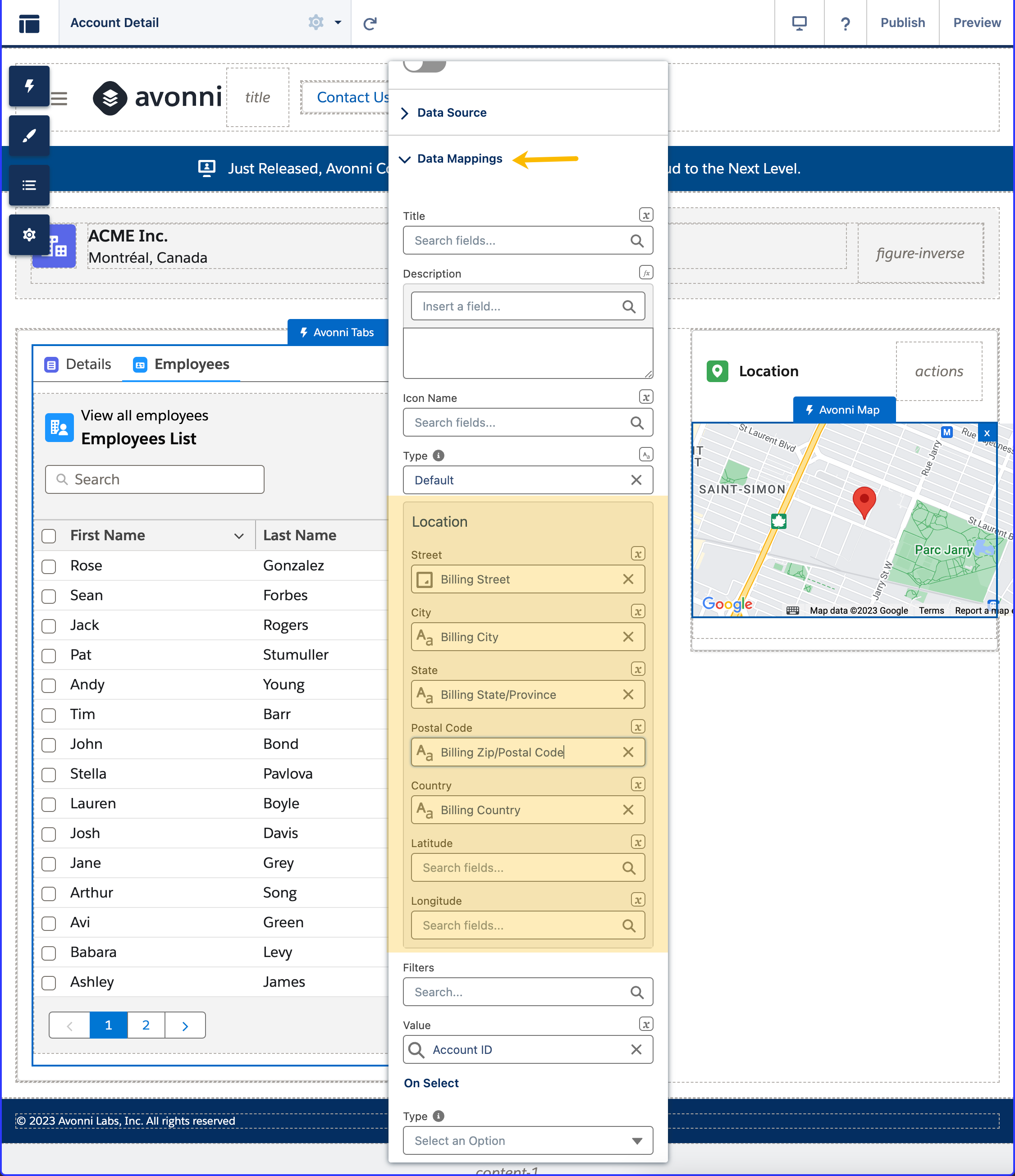1015x1176 pixels.
Task: Go to page 2 of employees
Action: [x=146, y=1025]
